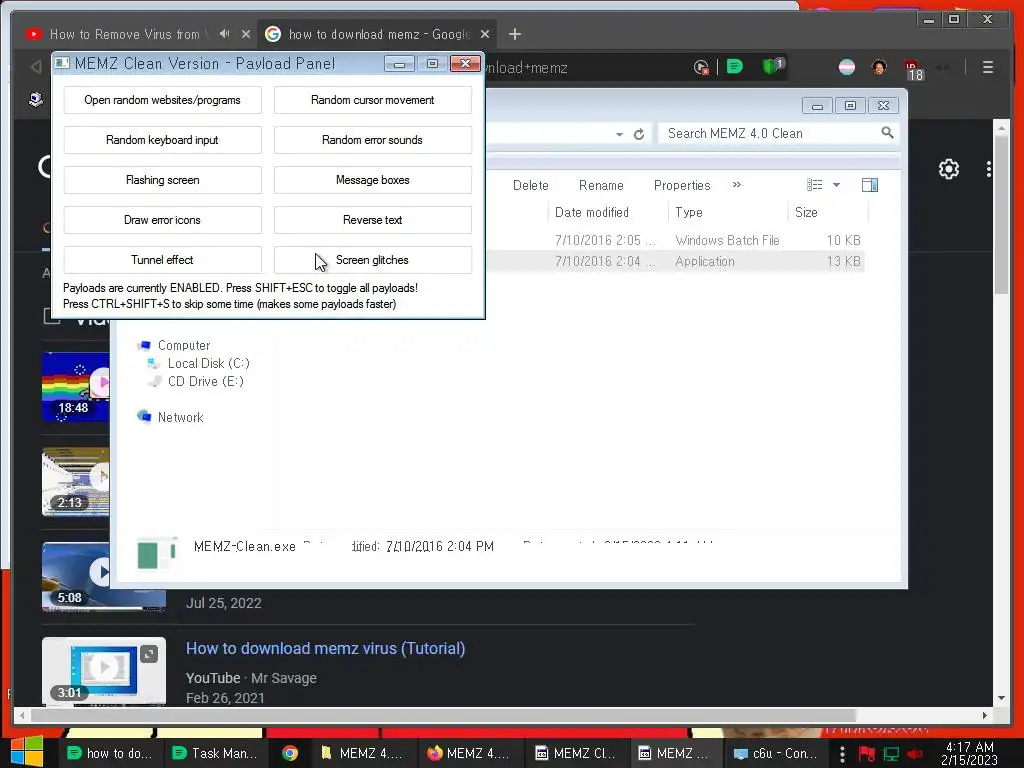Expand the Explorer toolbar overflow chevron
Viewport: 1024px width, 768px height.
(x=737, y=185)
